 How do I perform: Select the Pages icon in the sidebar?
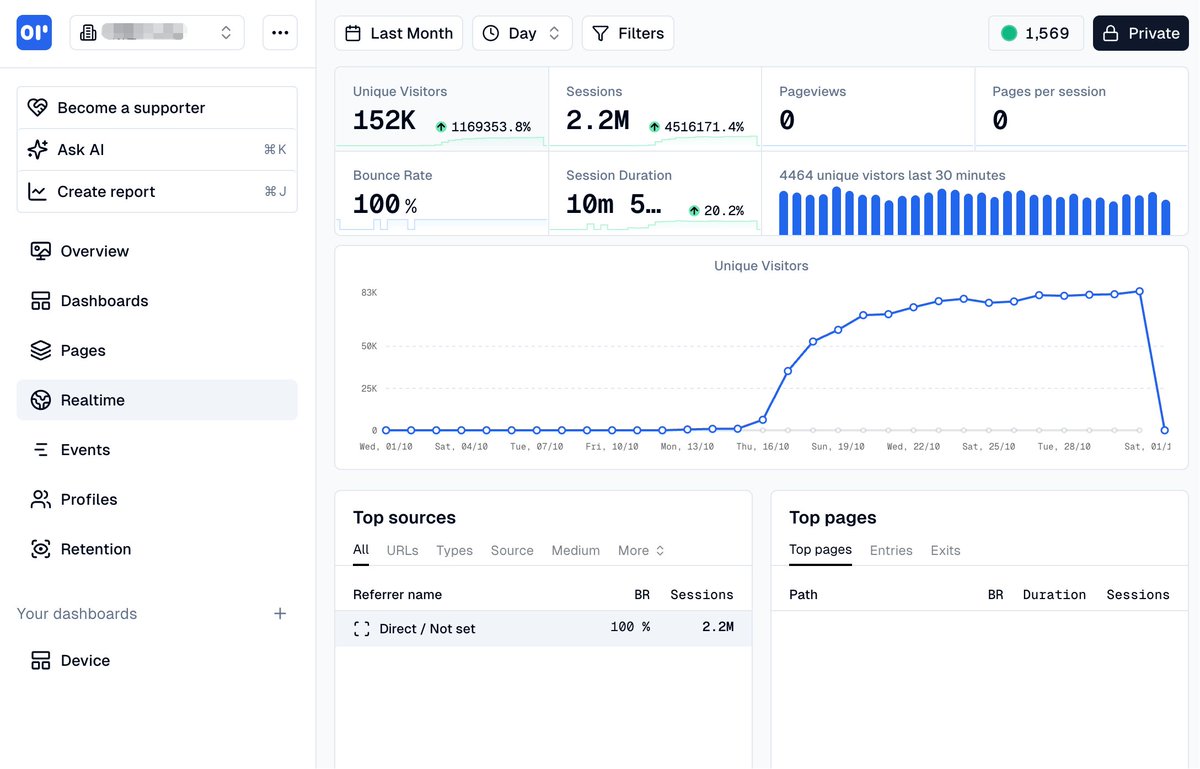click(x=40, y=350)
